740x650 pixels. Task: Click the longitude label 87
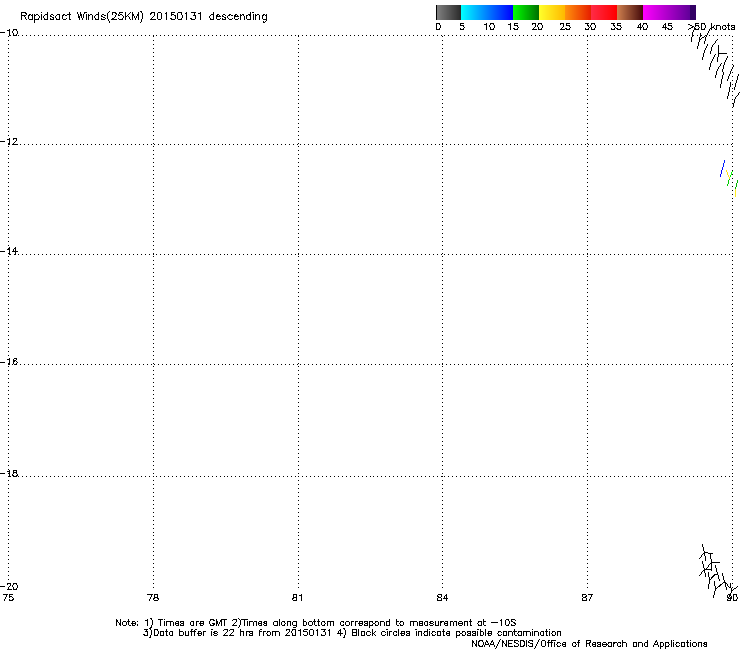587,598
